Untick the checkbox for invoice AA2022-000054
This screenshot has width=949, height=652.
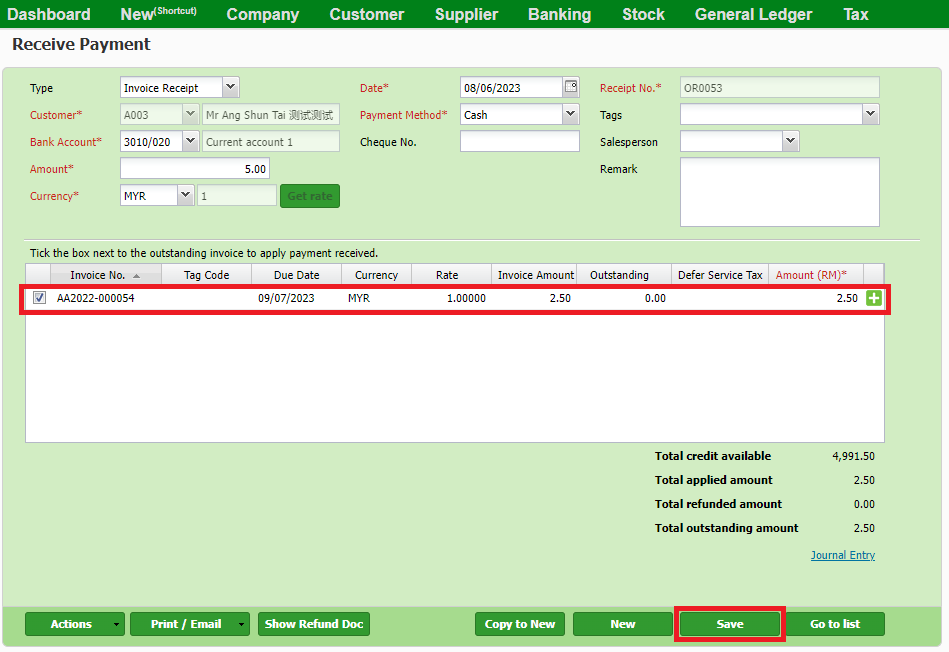point(39,297)
